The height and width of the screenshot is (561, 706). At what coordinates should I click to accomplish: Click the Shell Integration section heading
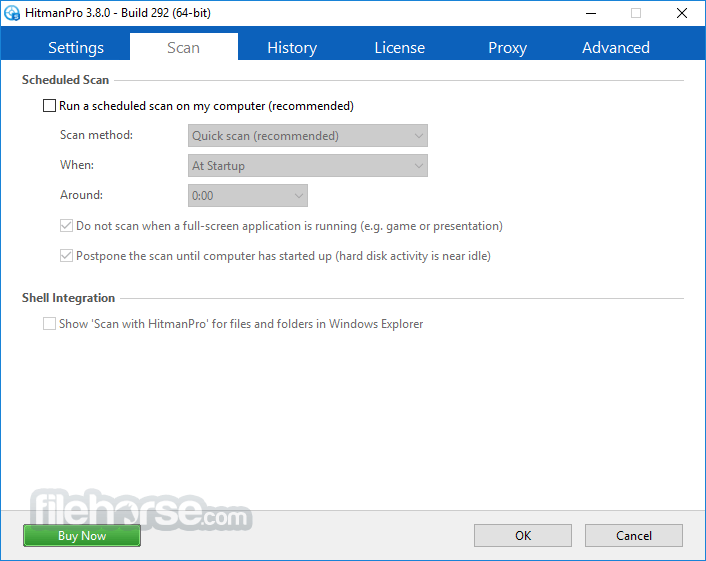68,298
